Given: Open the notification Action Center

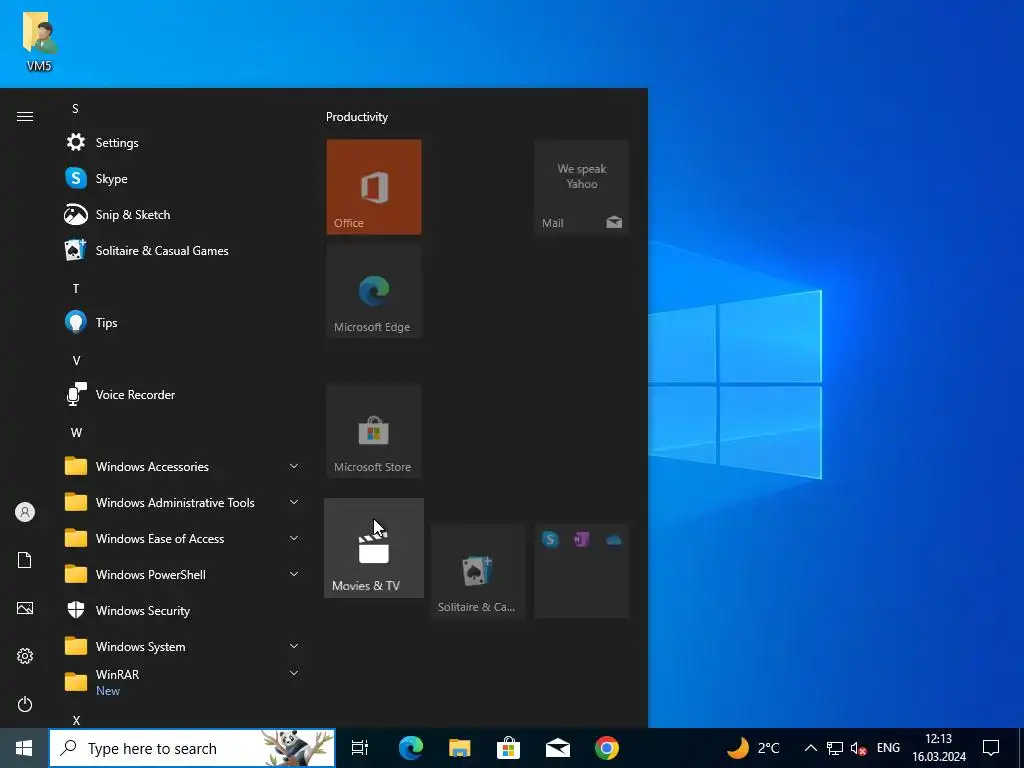Looking at the screenshot, I should click(991, 748).
